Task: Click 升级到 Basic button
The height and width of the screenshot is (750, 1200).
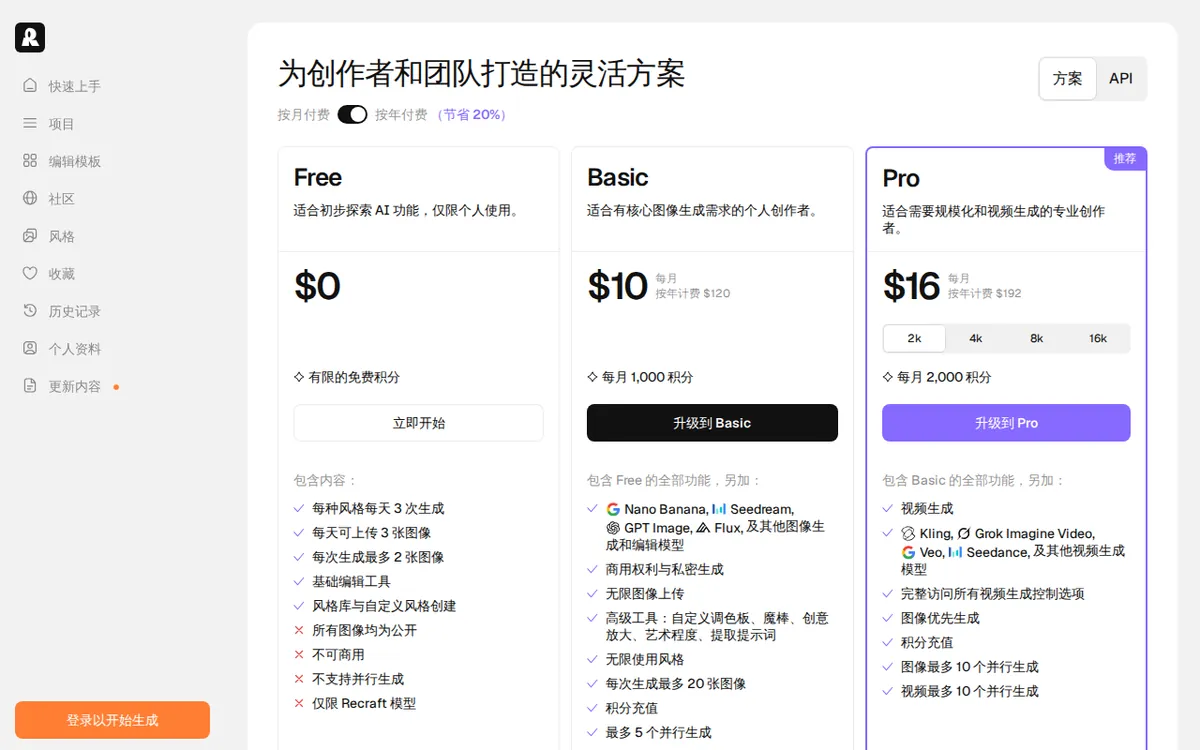Action: pyautogui.click(x=712, y=423)
